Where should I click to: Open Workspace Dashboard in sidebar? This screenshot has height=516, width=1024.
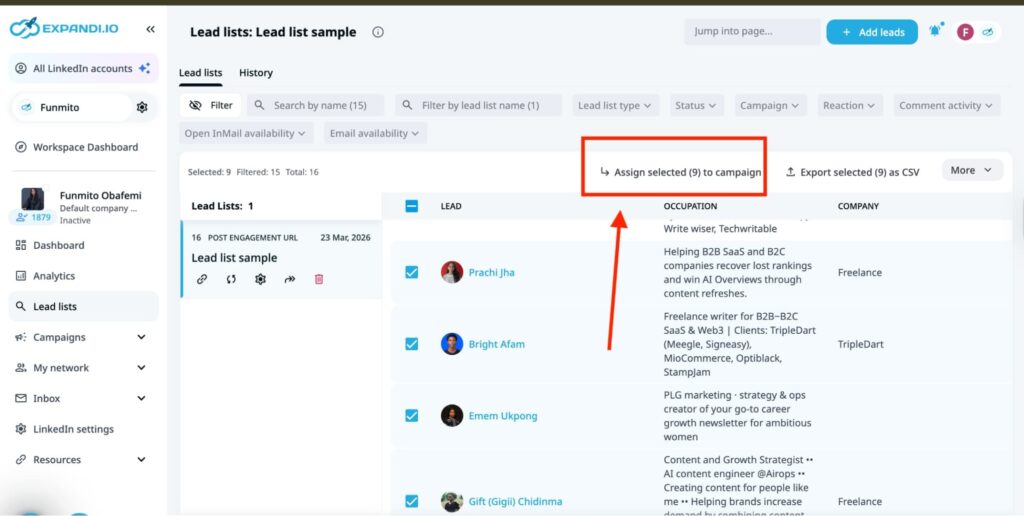point(84,147)
